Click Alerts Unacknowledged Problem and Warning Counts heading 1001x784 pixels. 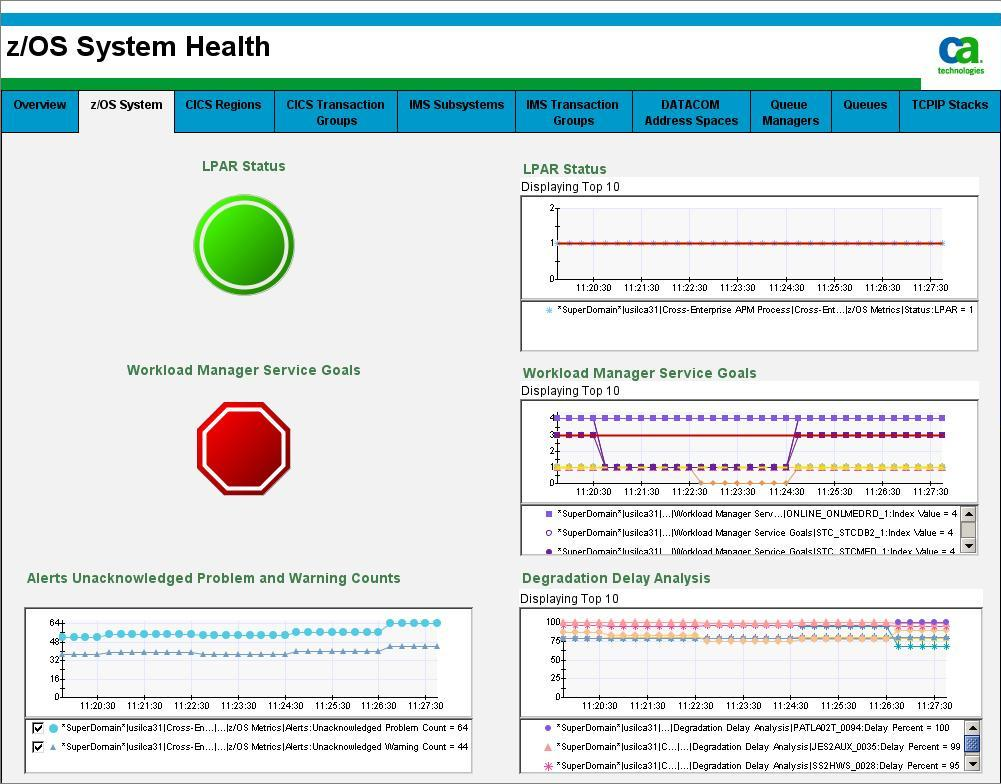pos(214,578)
